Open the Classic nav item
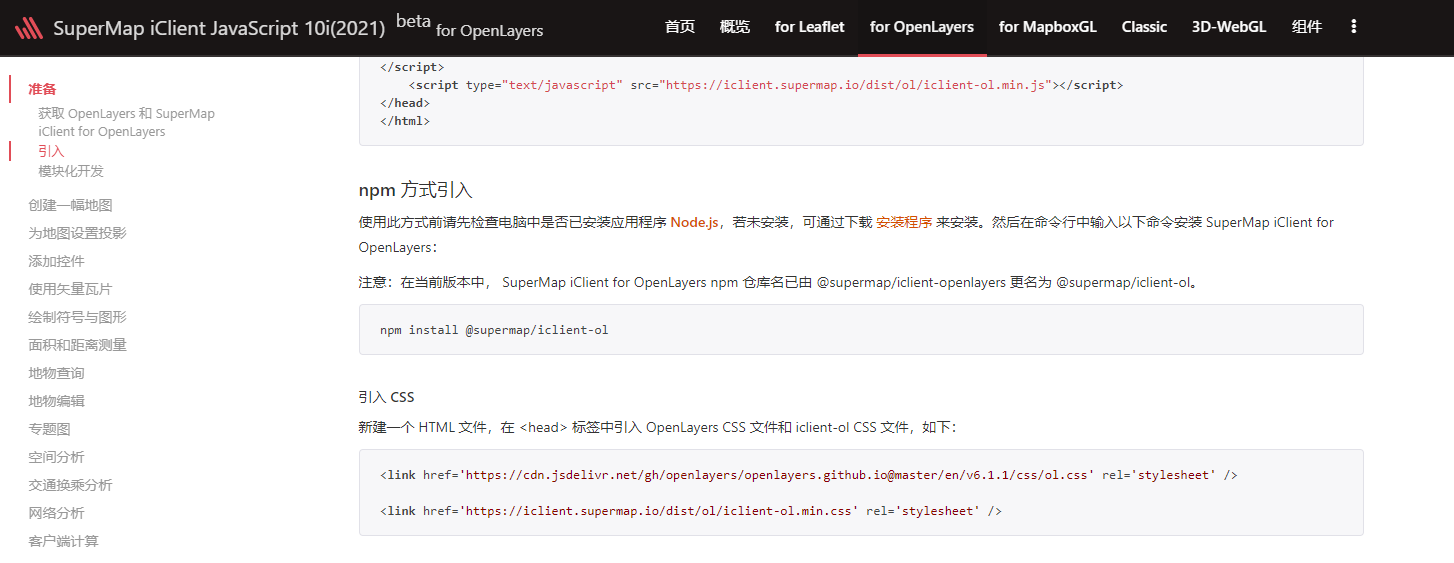The width and height of the screenshot is (1454, 563). coord(1144,27)
